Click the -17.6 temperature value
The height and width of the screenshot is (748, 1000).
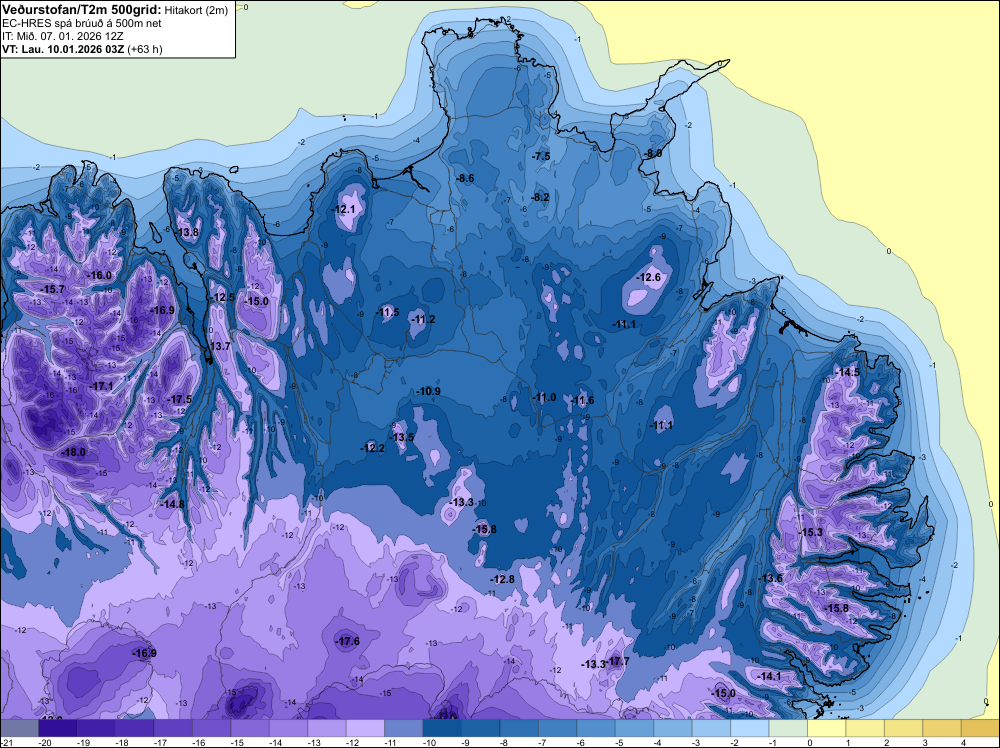[348, 642]
